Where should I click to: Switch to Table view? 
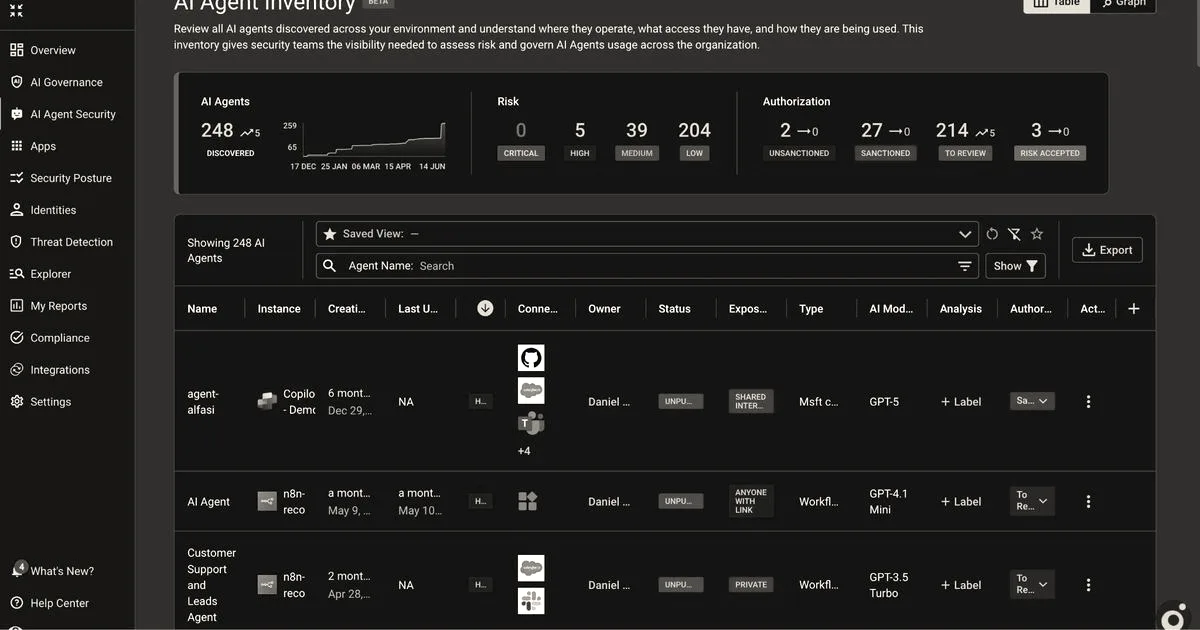tap(1057, 4)
